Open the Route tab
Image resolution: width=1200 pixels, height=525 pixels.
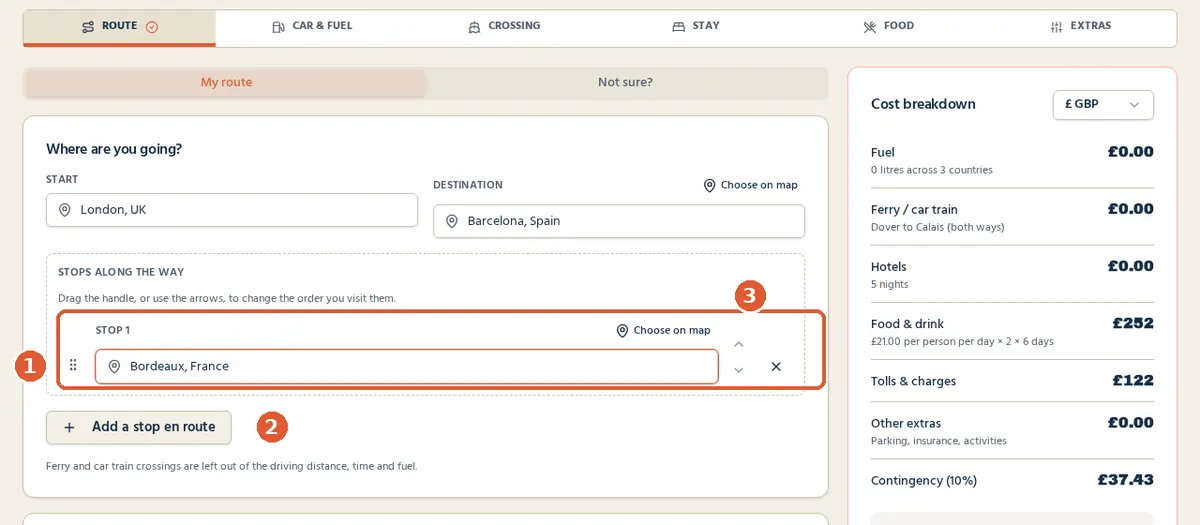(x=119, y=27)
